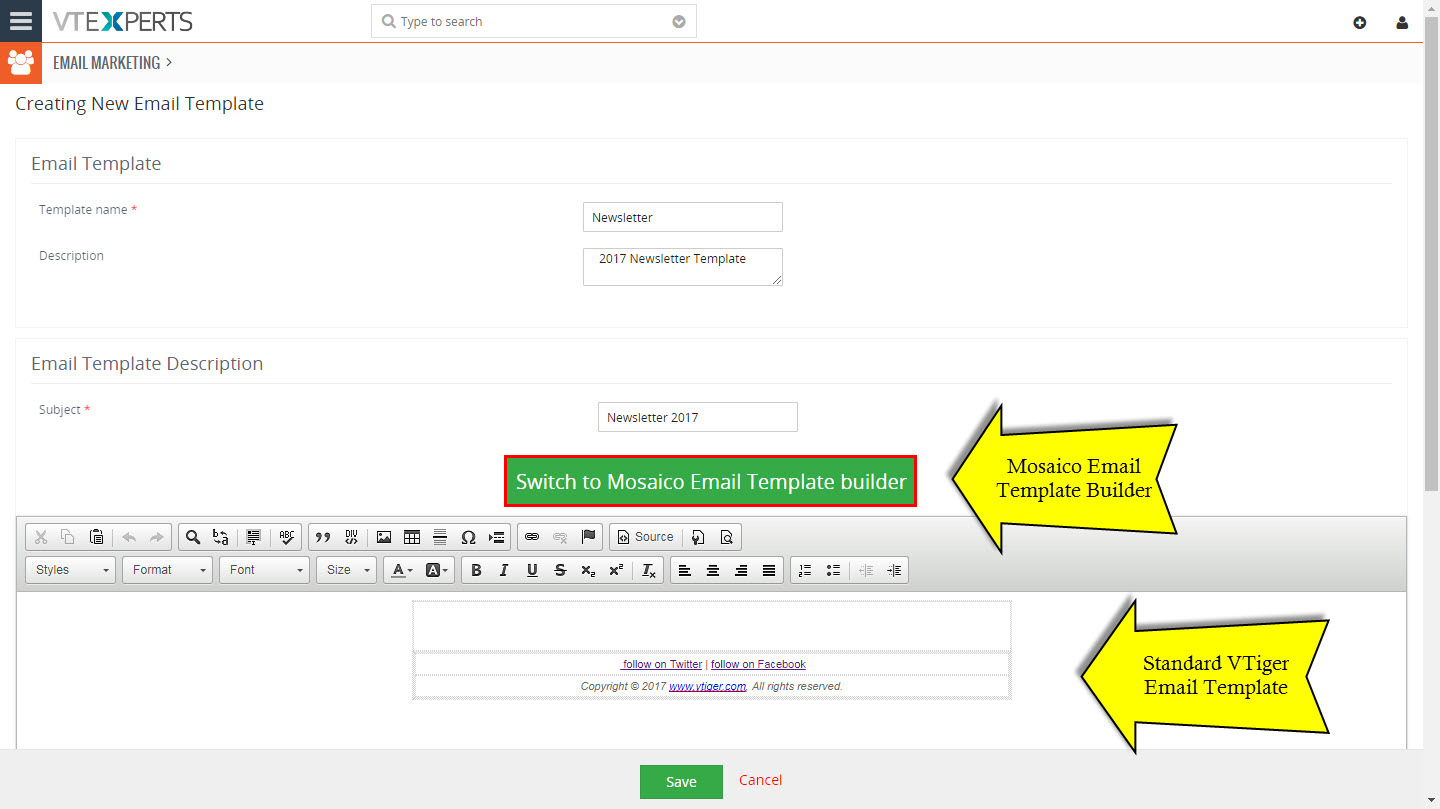This screenshot has width=1440, height=809.
Task: Click the Copy toolbar icon
Action: tap(68, 537)
